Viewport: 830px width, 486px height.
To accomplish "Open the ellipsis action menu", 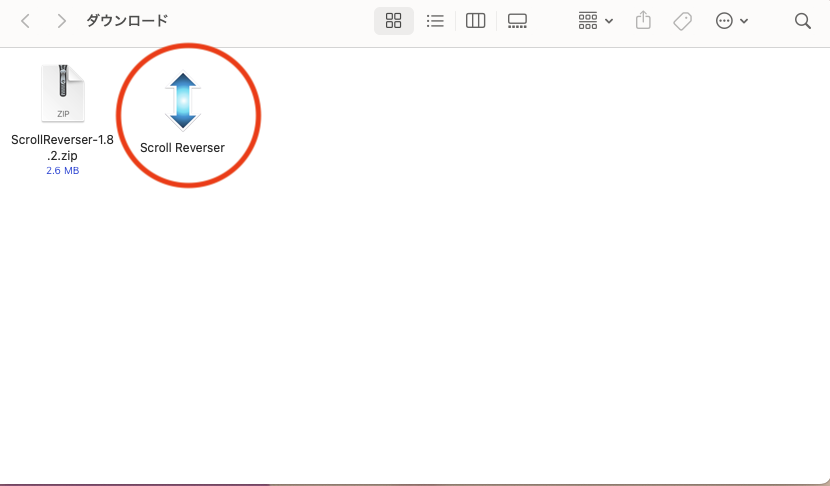I will (x=725, y=21).
